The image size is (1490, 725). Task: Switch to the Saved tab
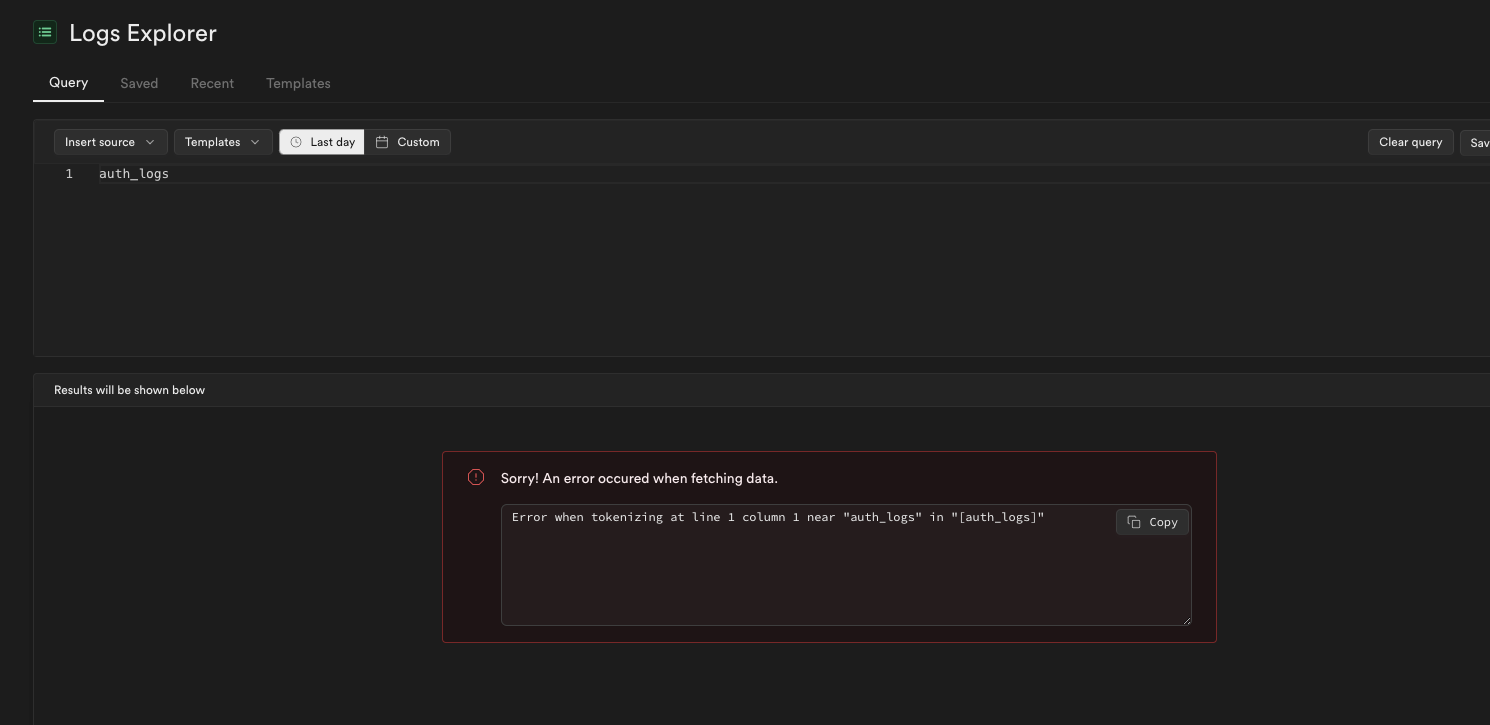(139, 83)
